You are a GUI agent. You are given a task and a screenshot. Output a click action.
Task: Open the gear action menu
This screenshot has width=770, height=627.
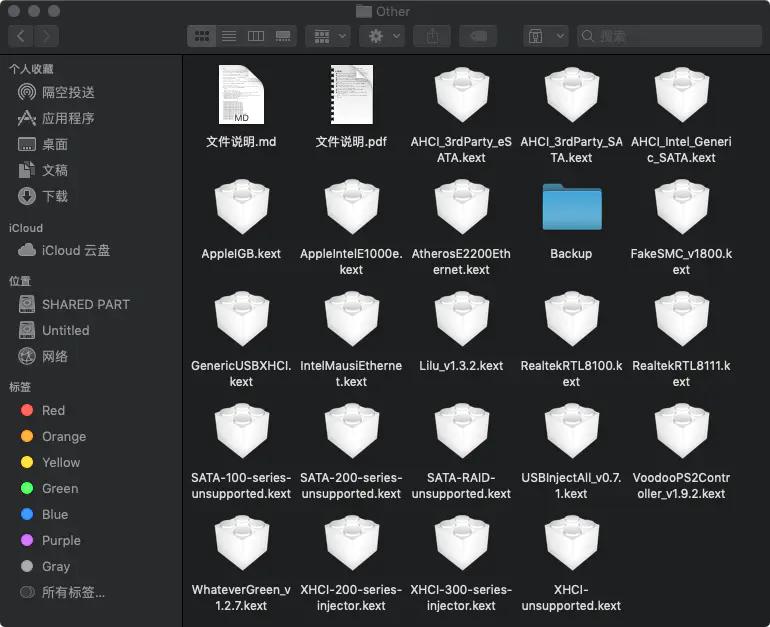(383, 36)
